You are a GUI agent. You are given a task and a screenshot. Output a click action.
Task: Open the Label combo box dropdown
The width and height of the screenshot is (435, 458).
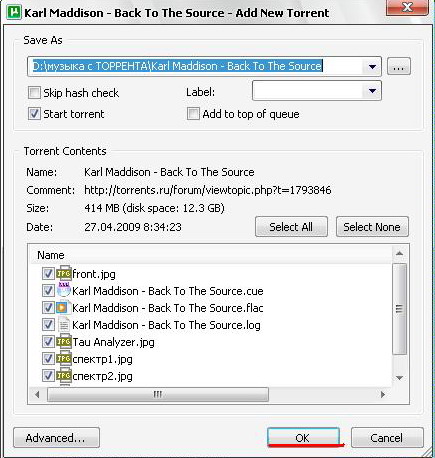point(372,91)
